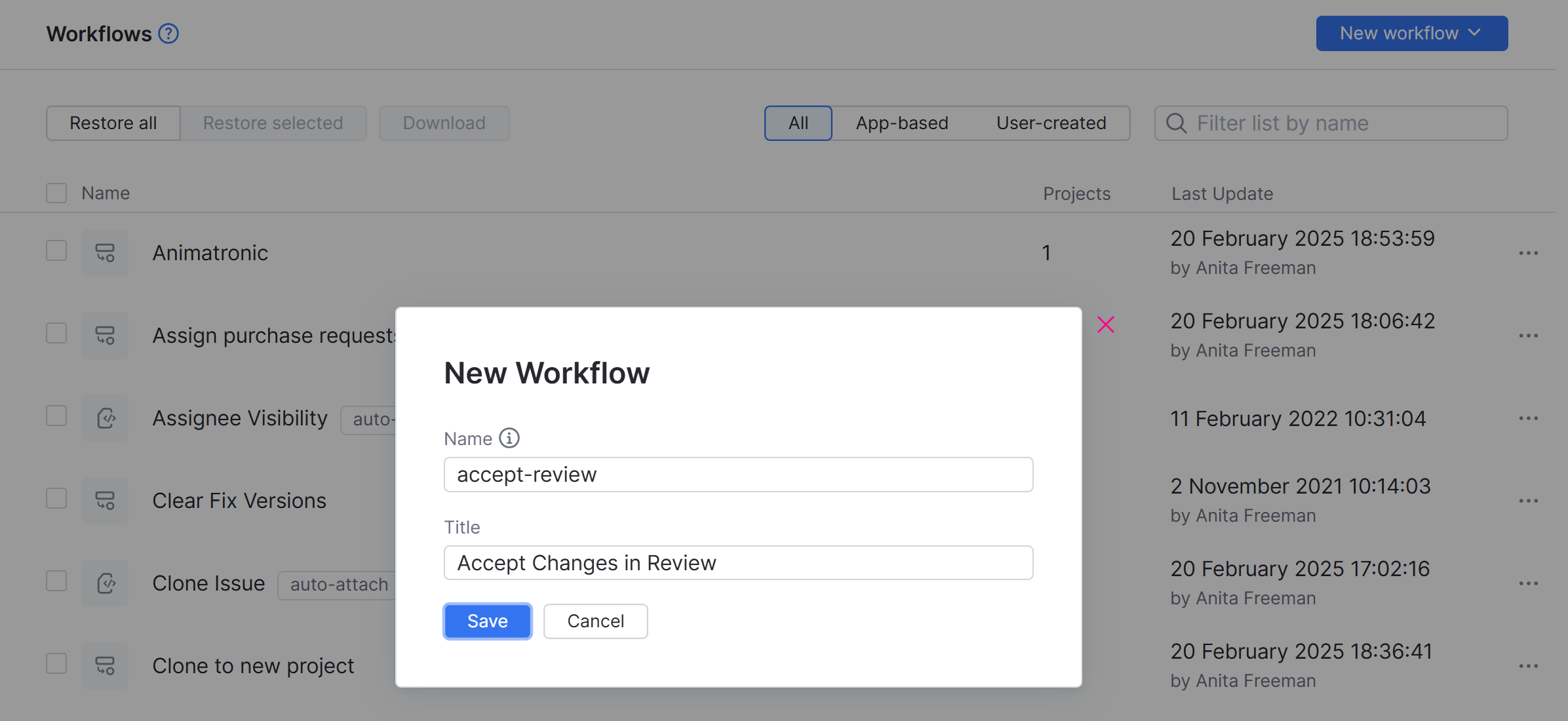
Task: Click the Clone to new project icon
Action: (105, 666)
